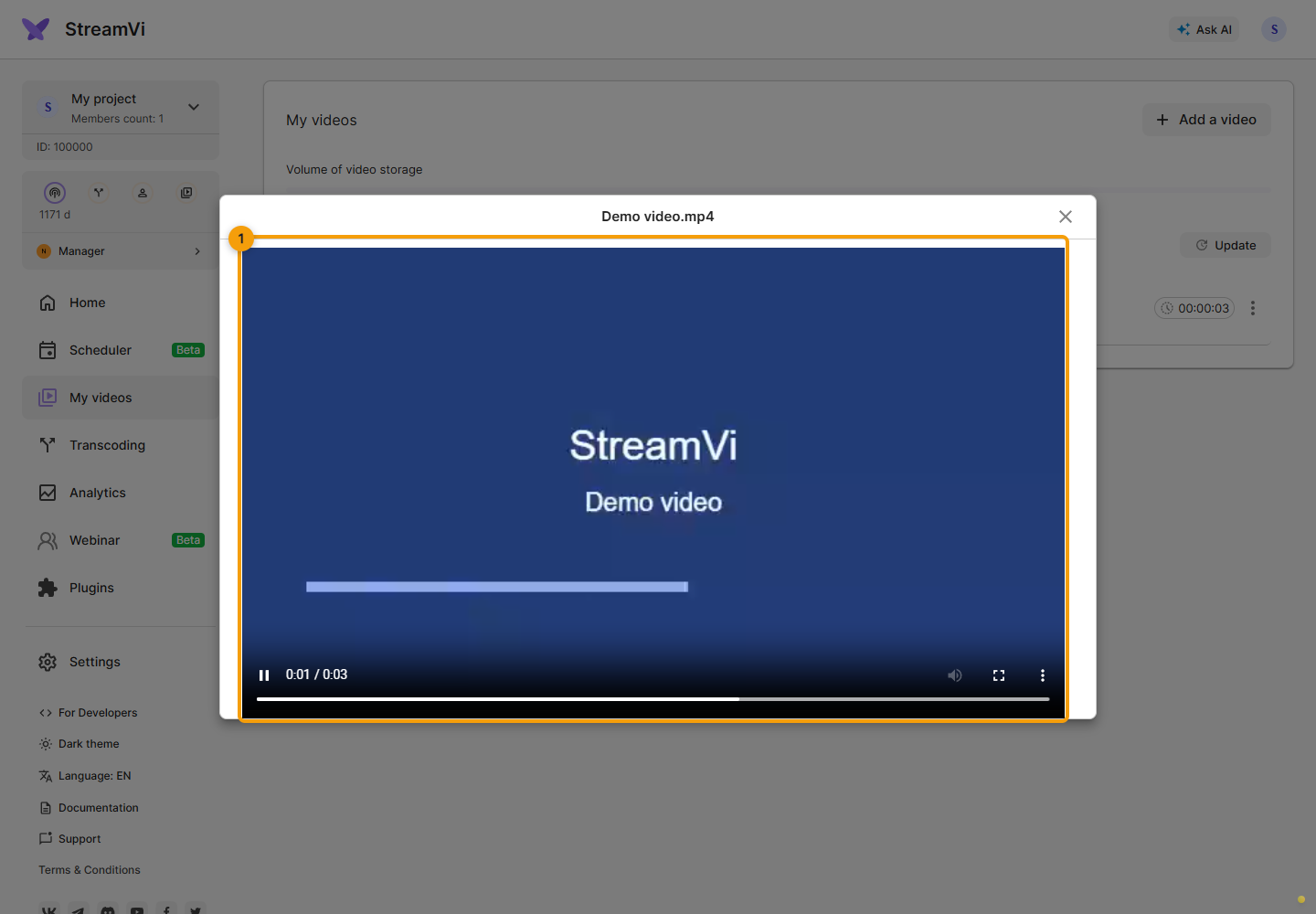
Task: Open the Support link
Action: pyautogui.click(x=69, y=839)
